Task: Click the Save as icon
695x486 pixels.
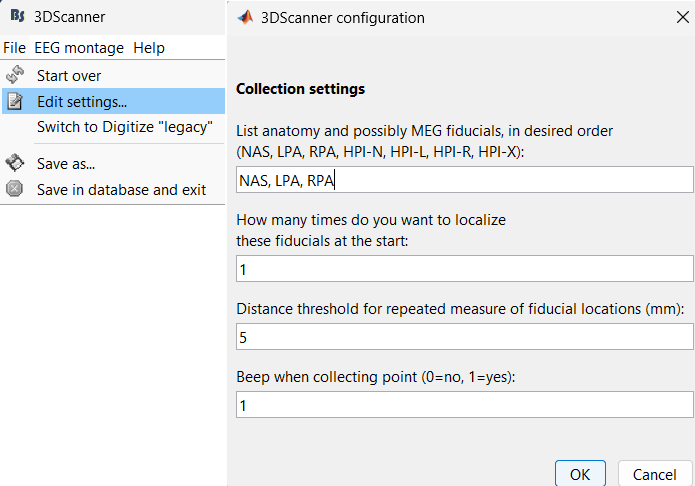Action: 15,163
